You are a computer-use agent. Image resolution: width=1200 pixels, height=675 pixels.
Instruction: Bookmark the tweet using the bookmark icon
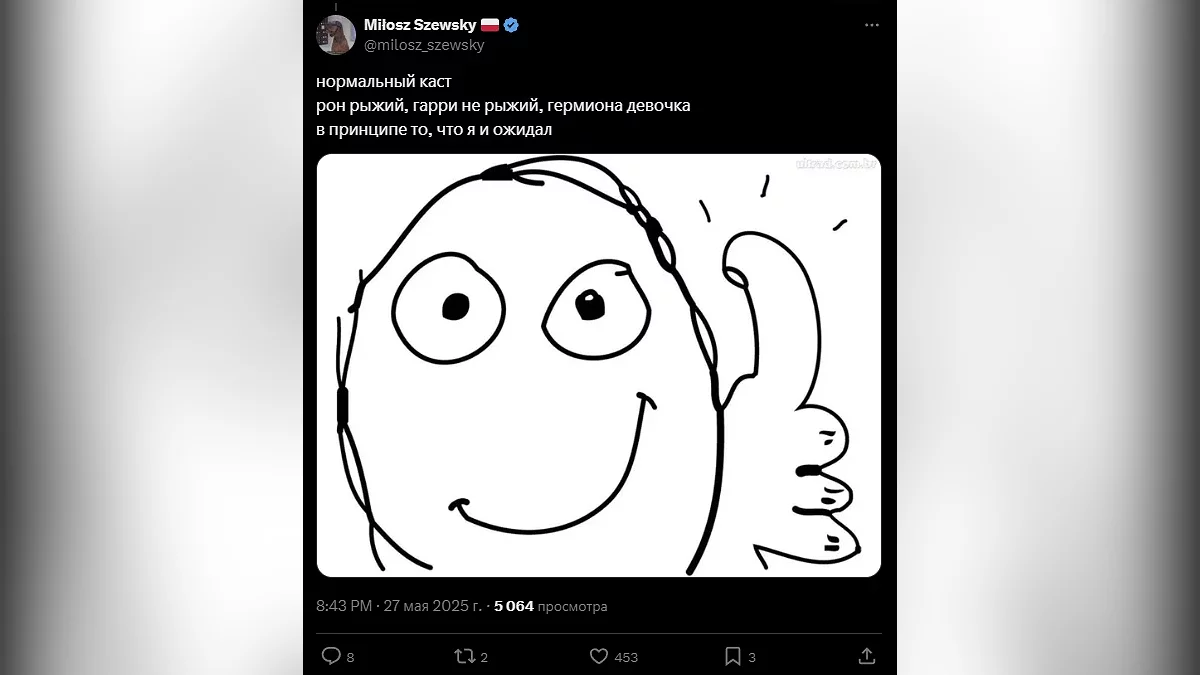tap(732, 656)
